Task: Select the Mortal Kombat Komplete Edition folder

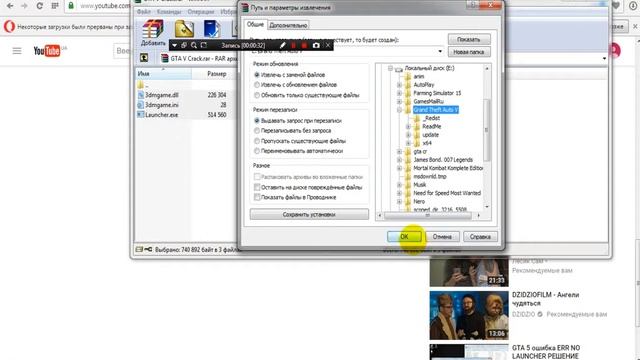Action: (448, 168)
